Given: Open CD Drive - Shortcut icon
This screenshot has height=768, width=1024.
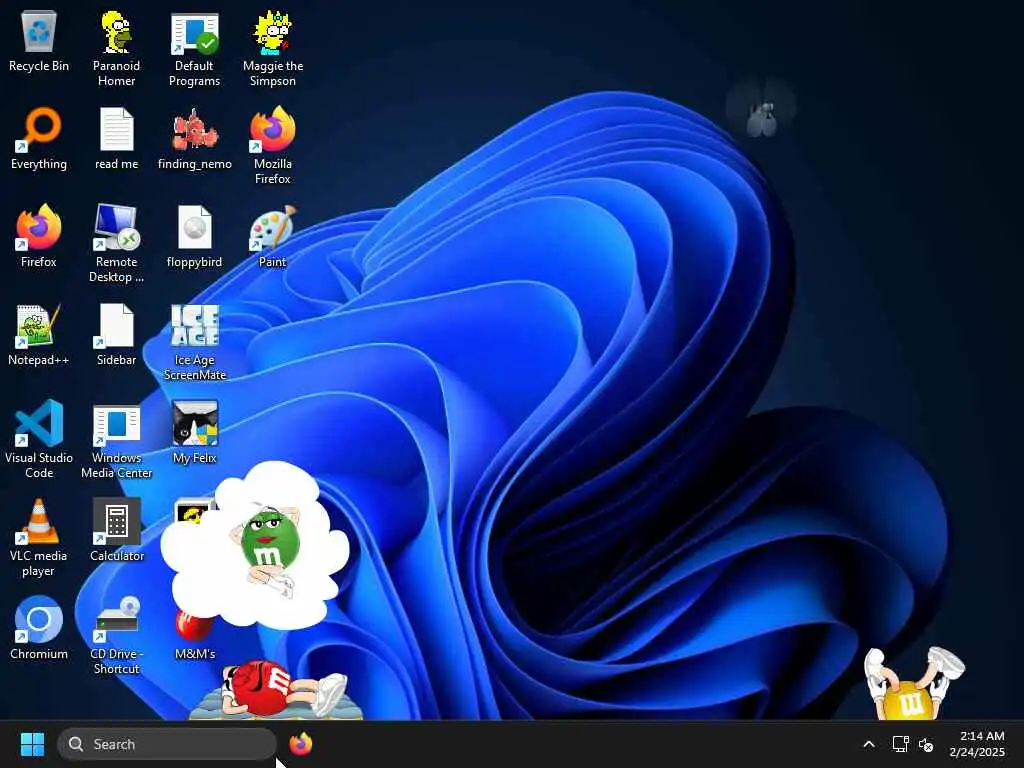Looking at the screenshot, I should (116, 635).
